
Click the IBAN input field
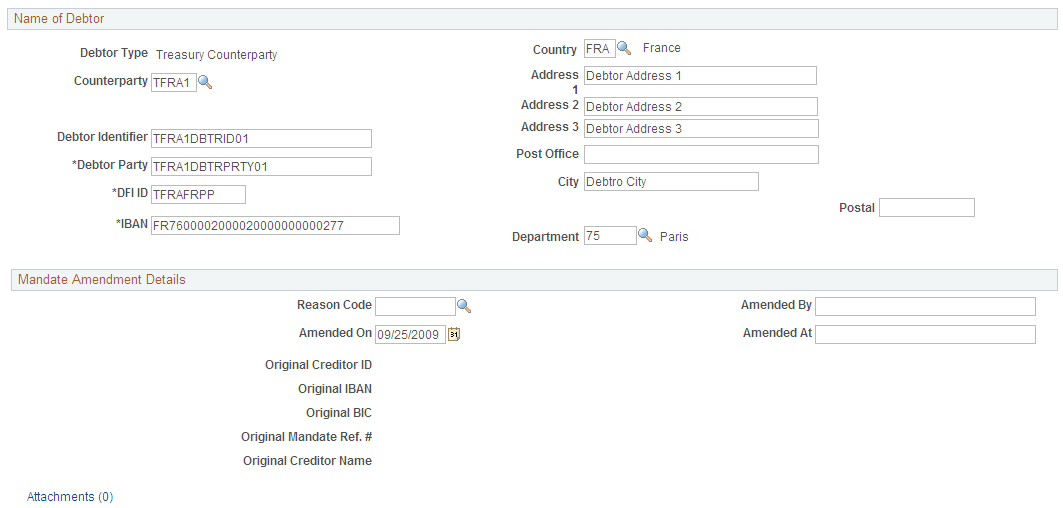point(275,225)
